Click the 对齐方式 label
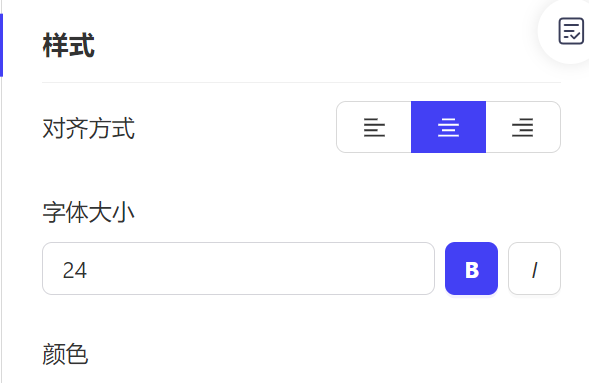 [89, 128]
